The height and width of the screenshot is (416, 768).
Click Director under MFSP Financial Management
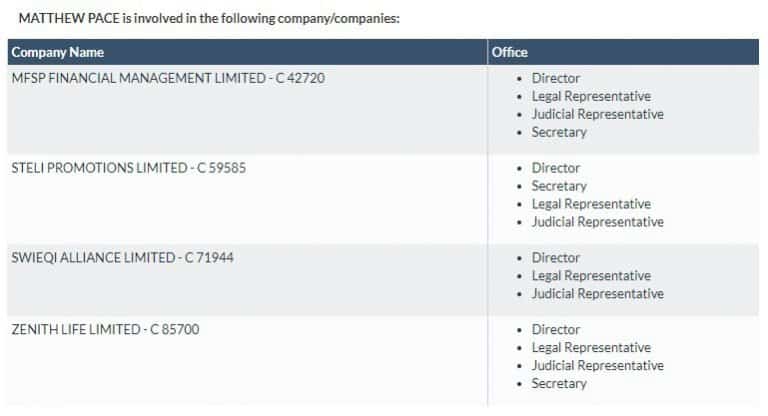tap(556, 78)
